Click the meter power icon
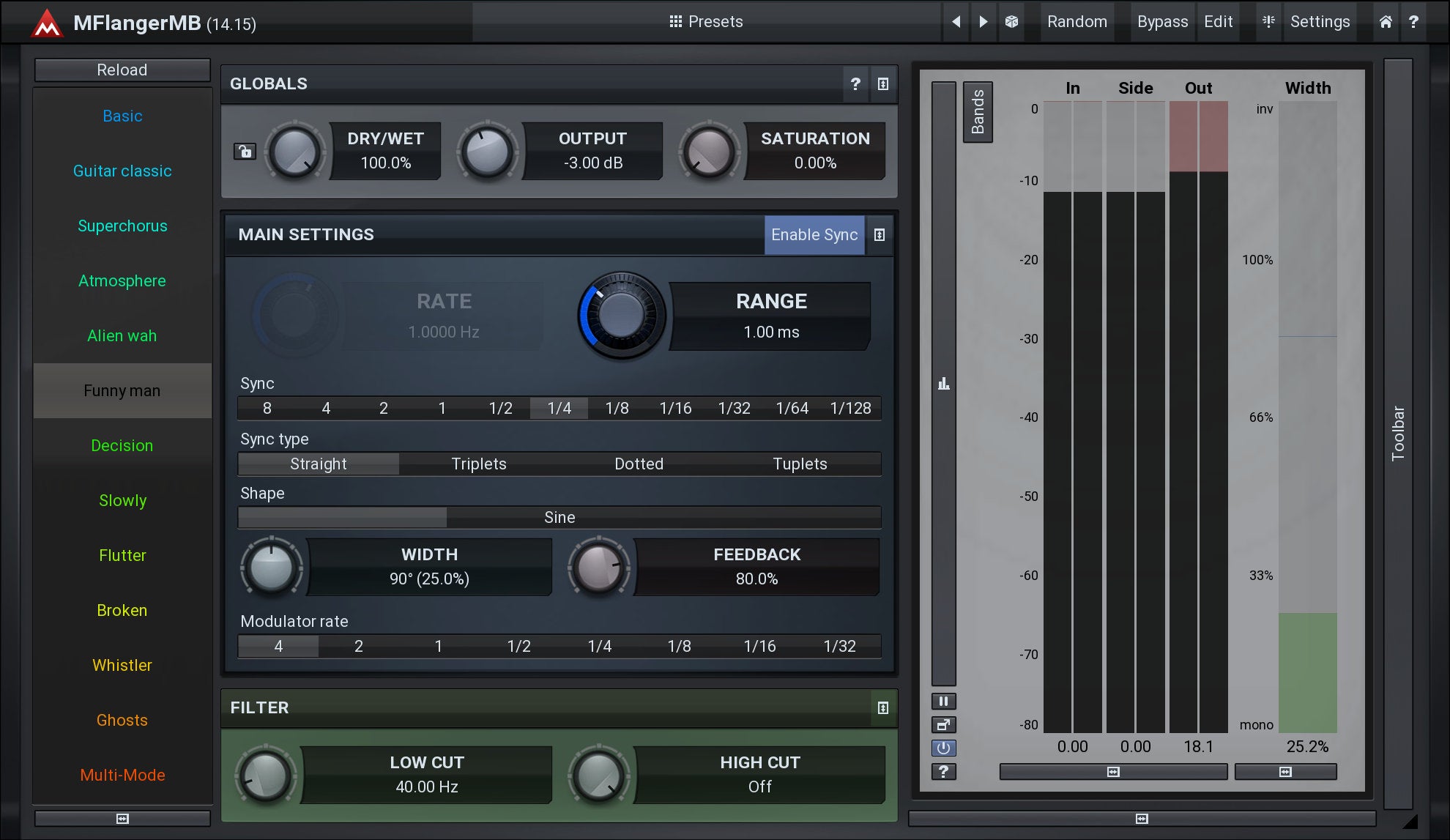The image size is (1450, 840). [x=943, y=748]
